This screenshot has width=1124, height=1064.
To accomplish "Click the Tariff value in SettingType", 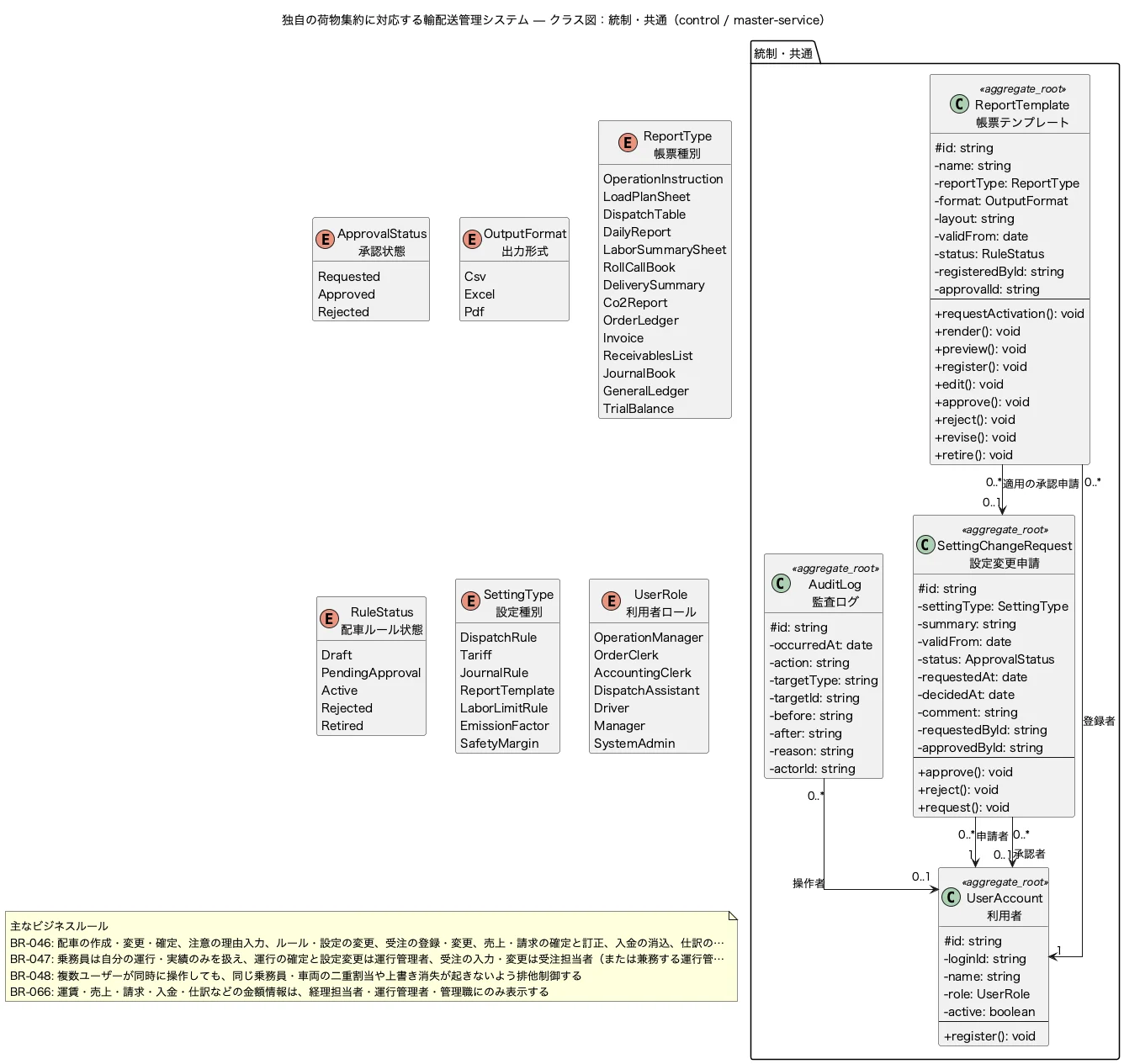I will [476, 655].
